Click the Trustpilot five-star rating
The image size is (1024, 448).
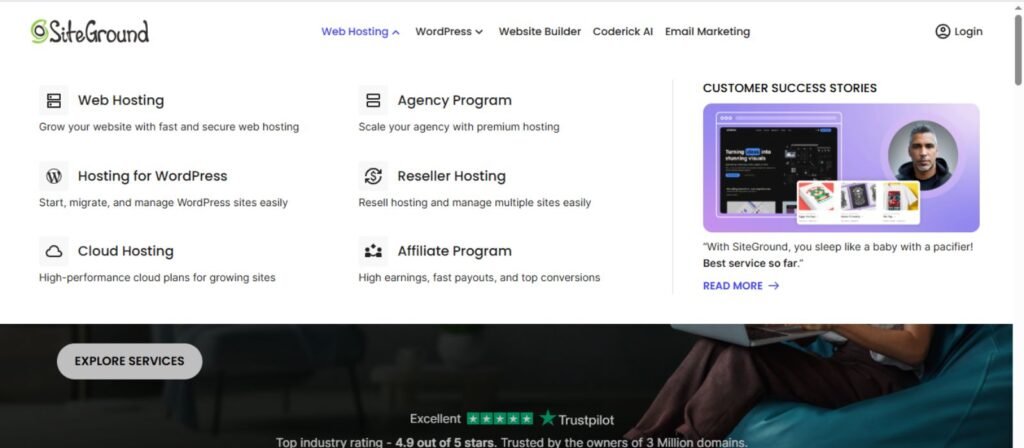[500, 419]
